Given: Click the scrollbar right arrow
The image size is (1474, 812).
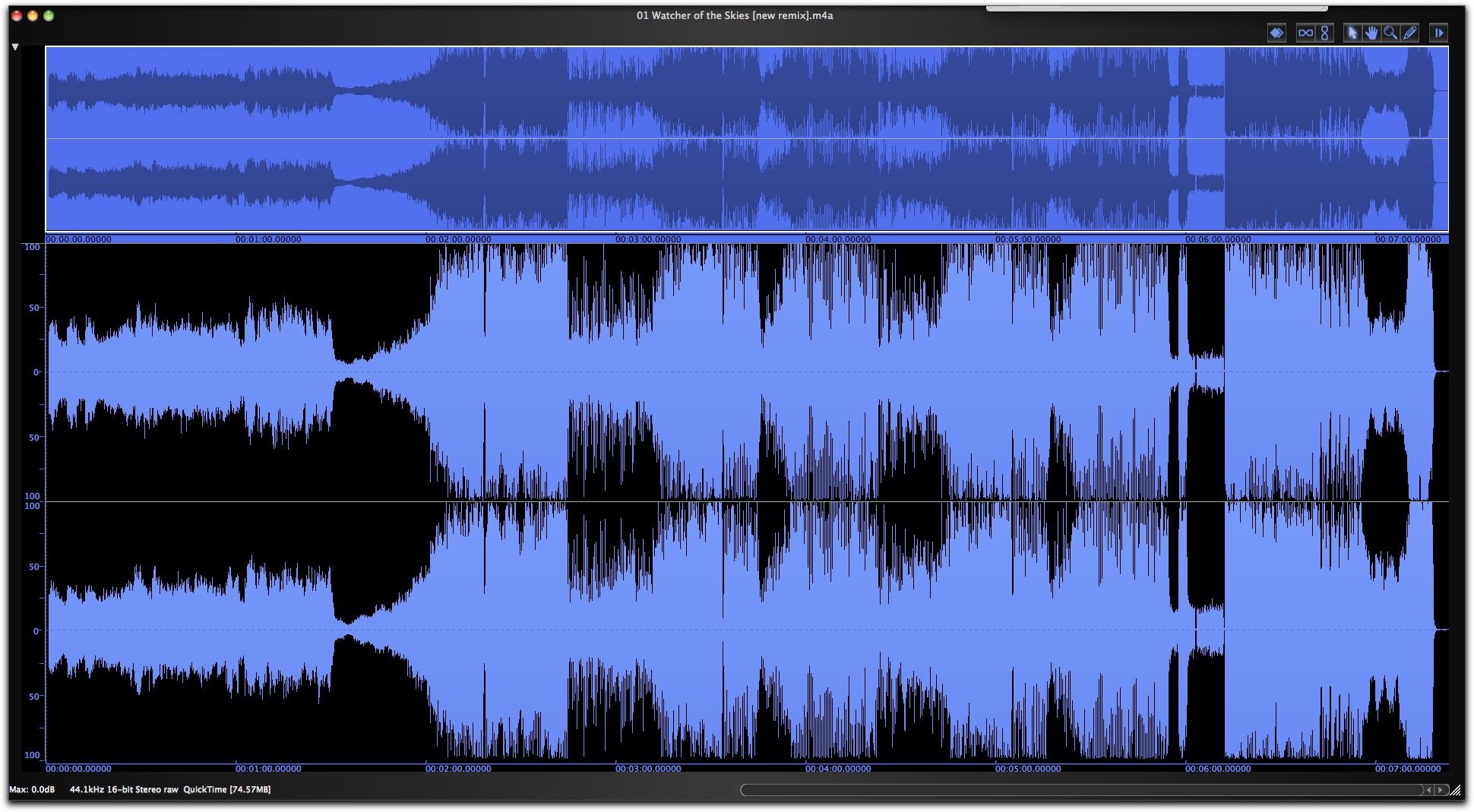Looking at the screenshot, I should click(x=1440, y=790).
